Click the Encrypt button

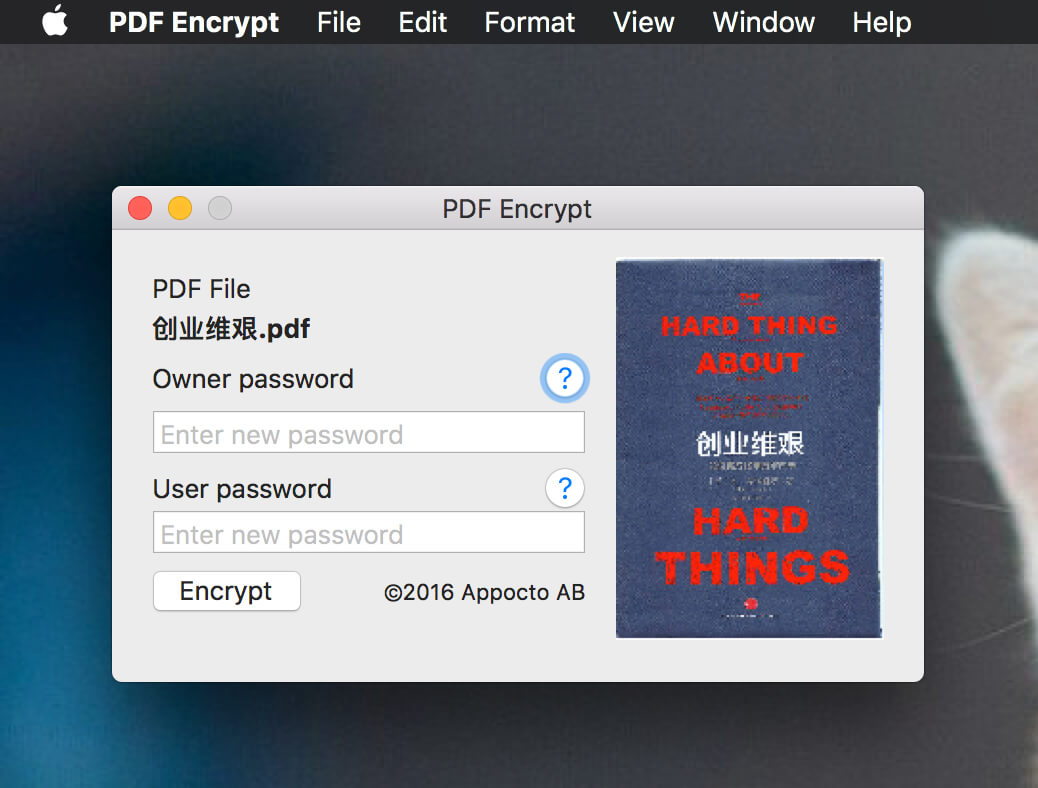(226, 591)
